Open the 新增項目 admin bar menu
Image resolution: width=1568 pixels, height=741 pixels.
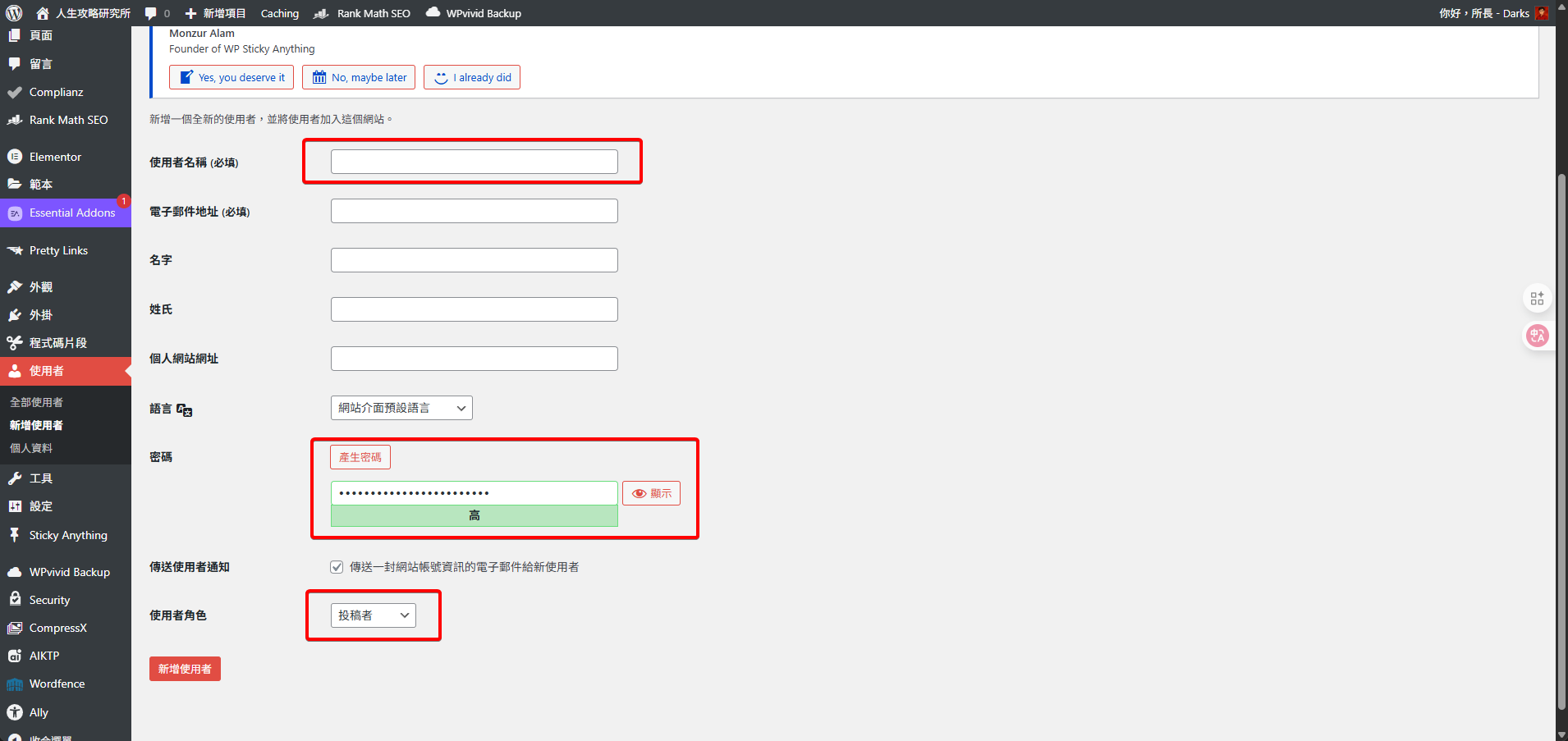click(x=216, y=13)
